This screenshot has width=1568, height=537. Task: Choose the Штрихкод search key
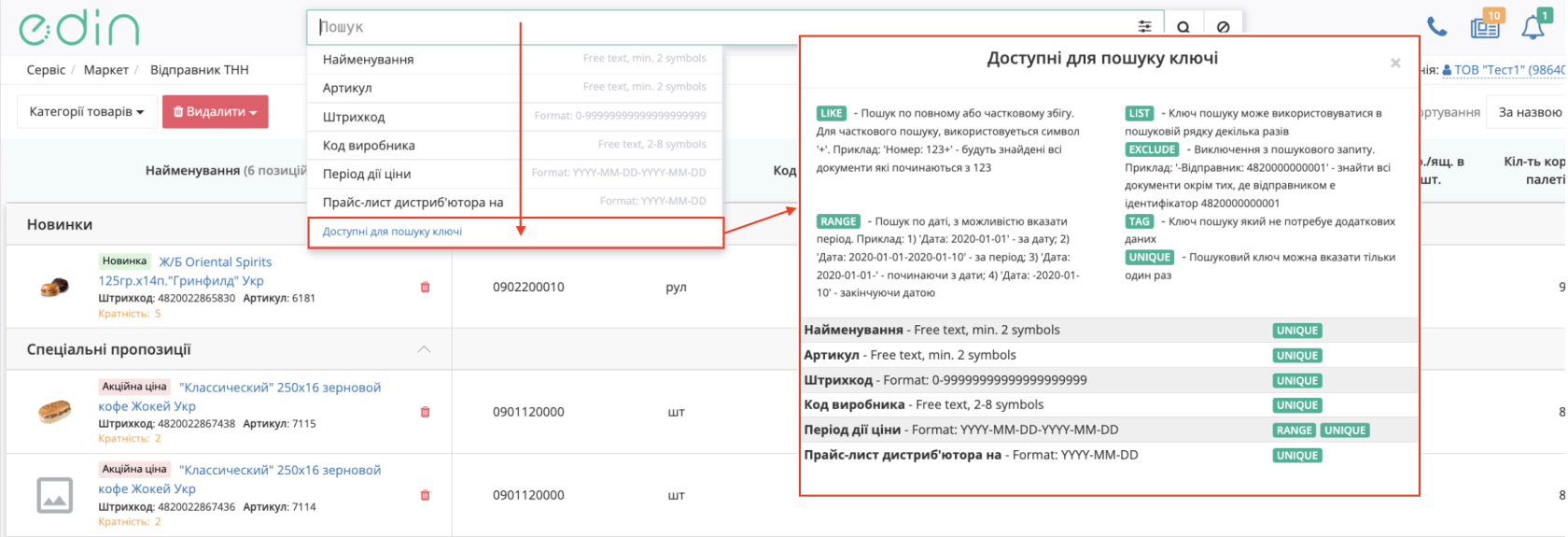(515, 117)
